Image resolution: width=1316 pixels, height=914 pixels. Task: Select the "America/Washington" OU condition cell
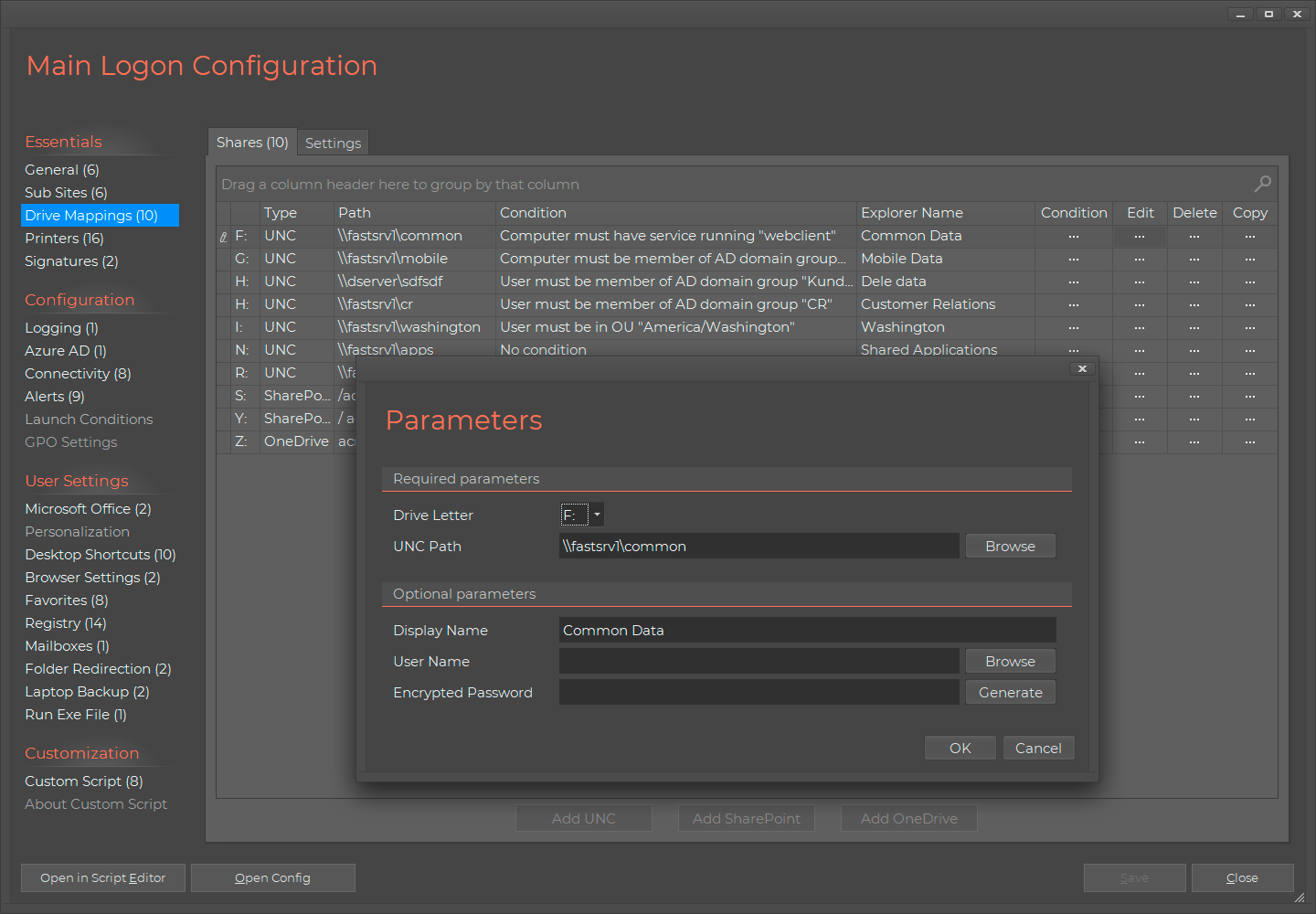pyautogui.click(x=675, y=327)
